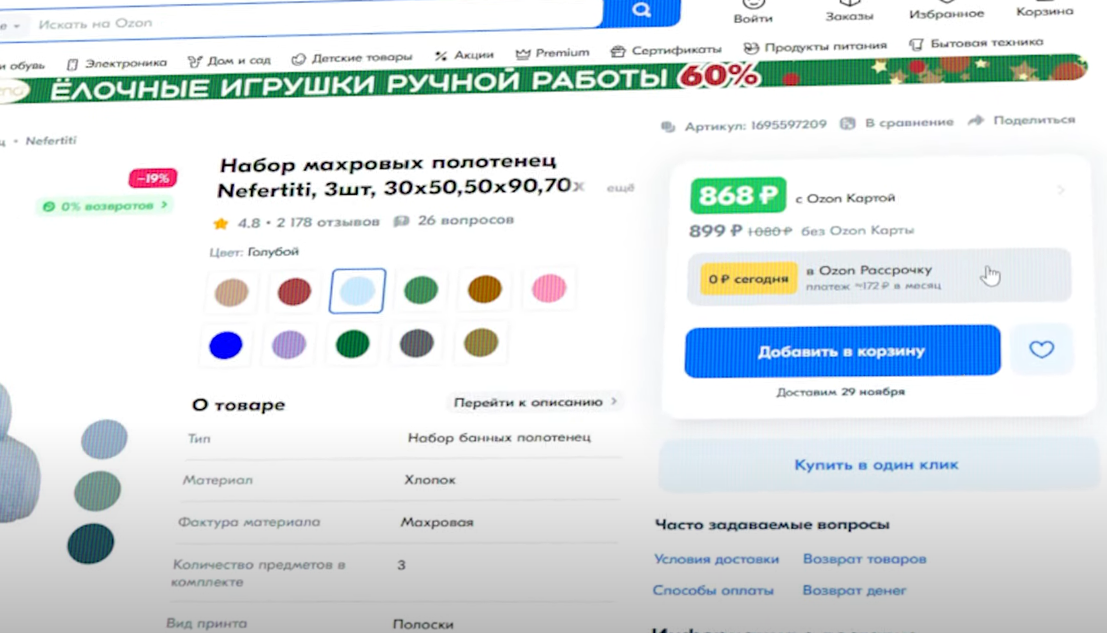The width and height of the screenshot is (1107, 633).
Task: Select the gray-green towel thumbnail
Action: point(97,490)
